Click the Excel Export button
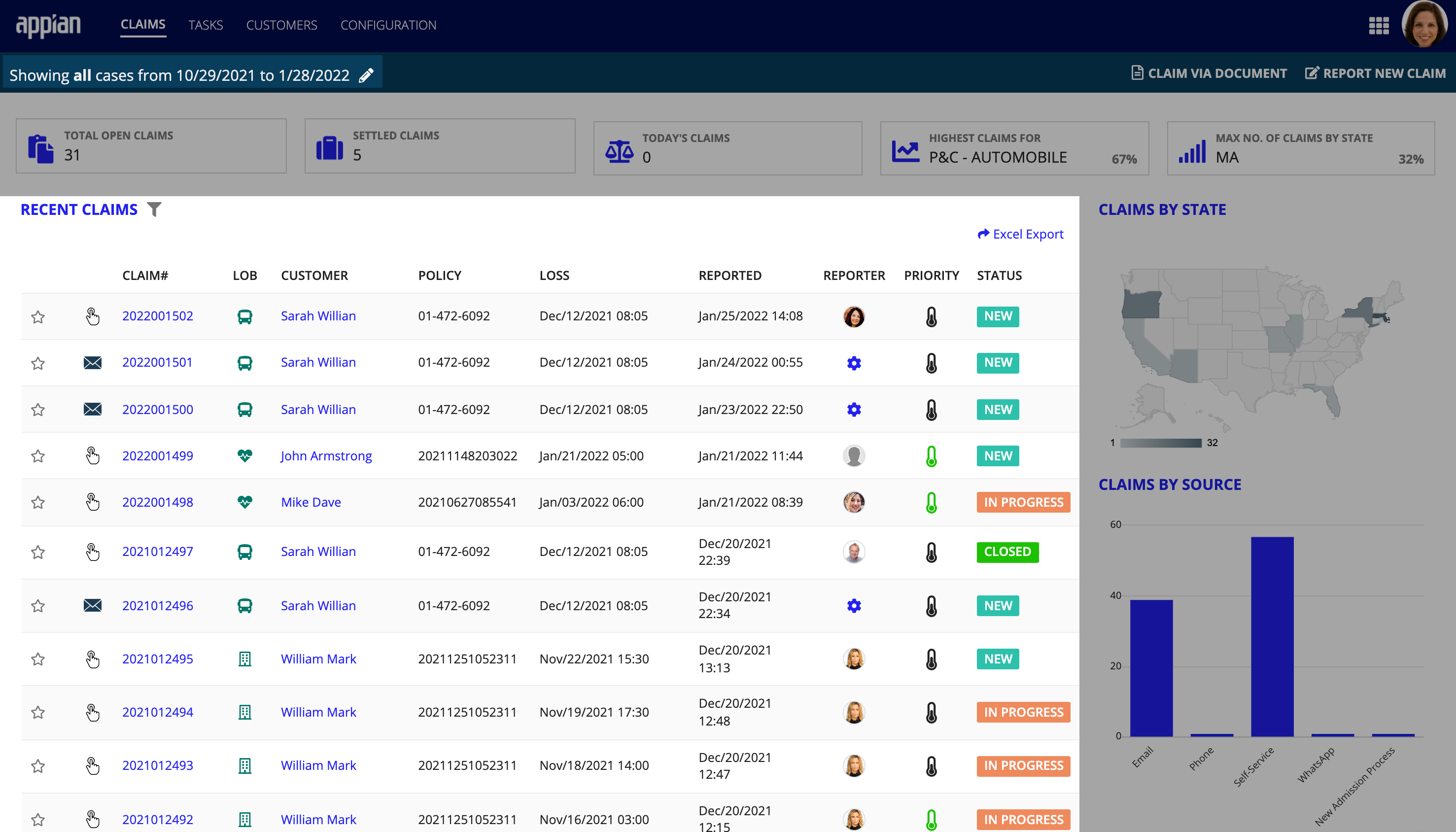1456x832 pixels. coord(1020,234)
